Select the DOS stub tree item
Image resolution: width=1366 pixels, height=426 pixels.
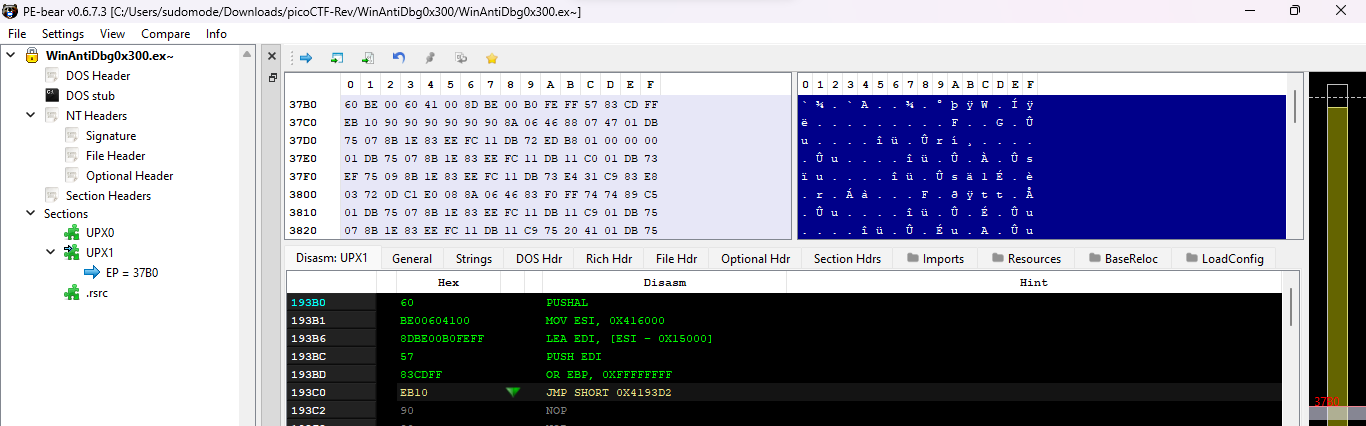click(x=90, y=96)
